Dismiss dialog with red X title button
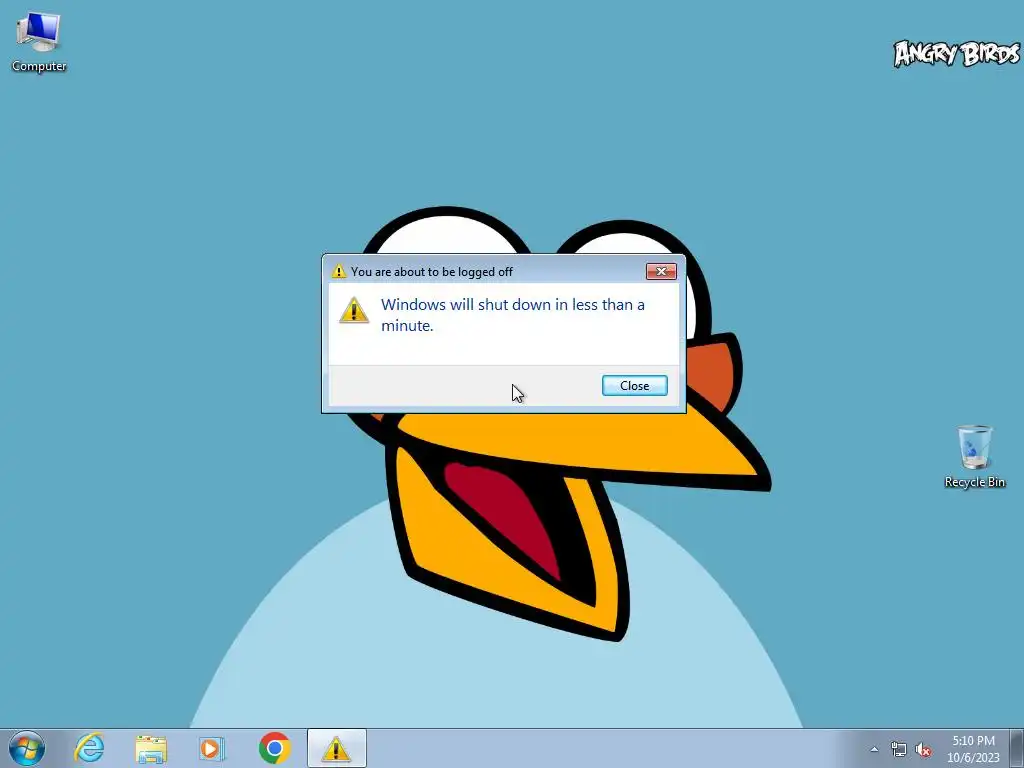Screen dimensions: 1024x768 [x=661, y=271]
